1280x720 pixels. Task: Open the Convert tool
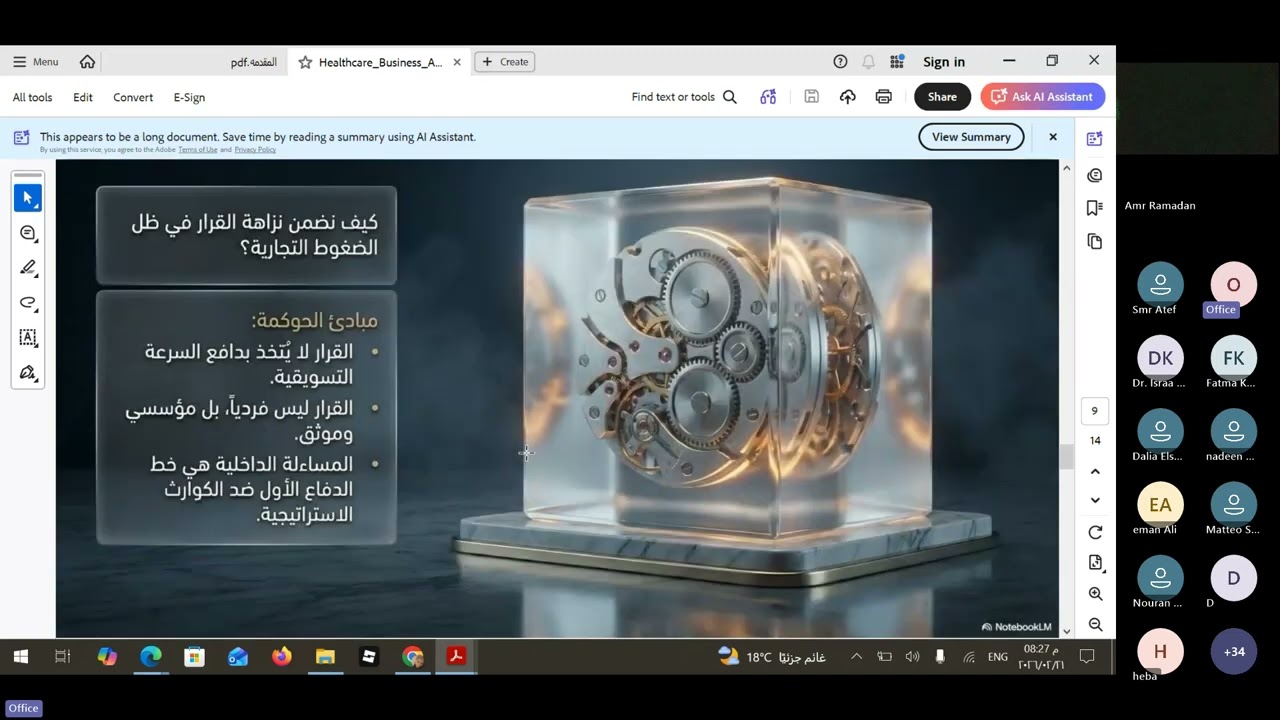pos(133,97)
